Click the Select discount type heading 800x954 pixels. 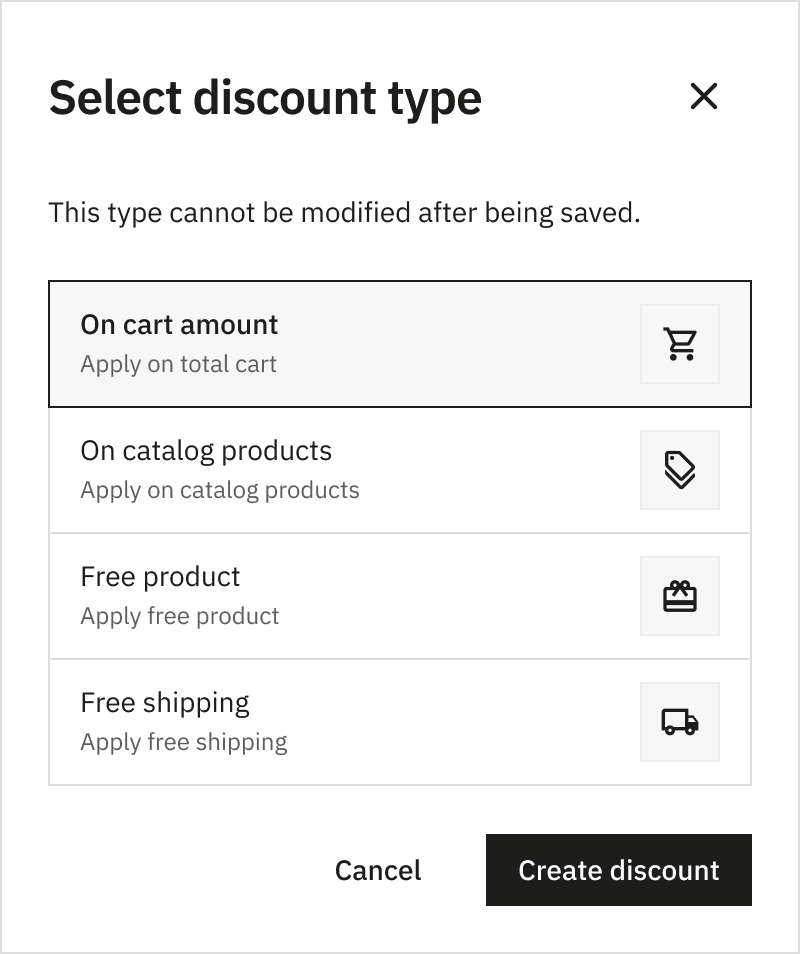(265, 97)
